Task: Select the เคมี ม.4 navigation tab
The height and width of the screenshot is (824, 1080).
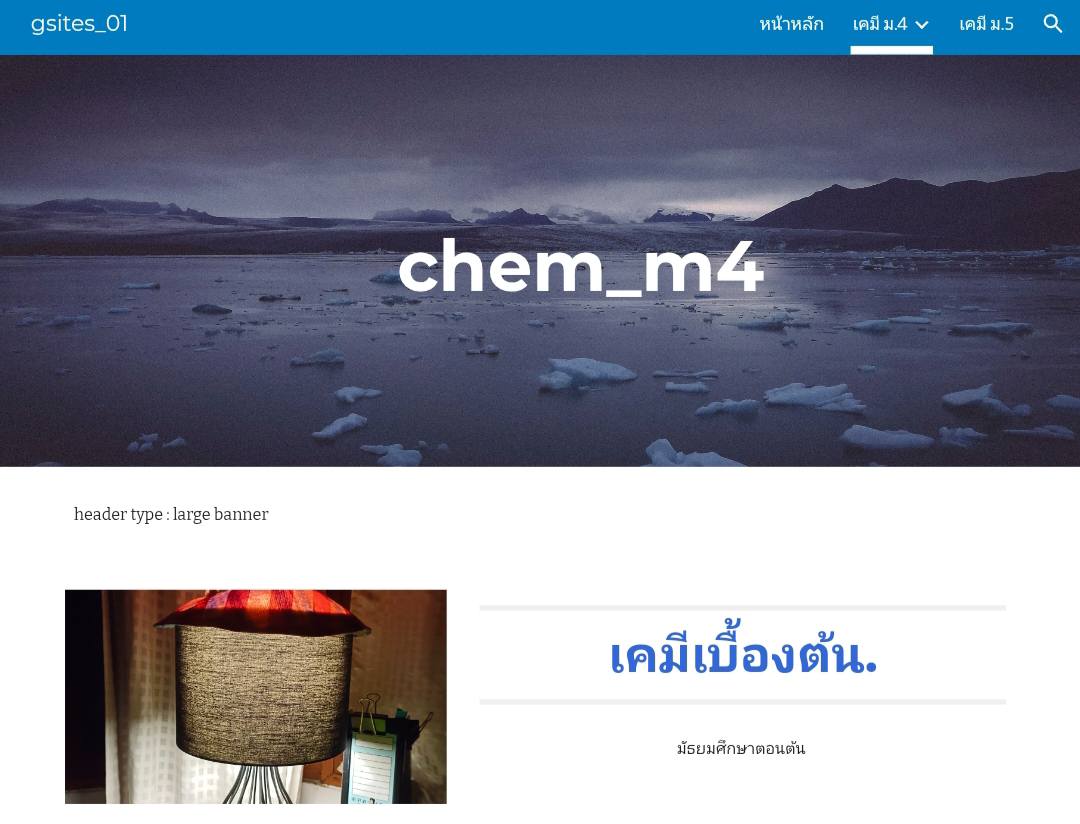Action: pos(880,24)
